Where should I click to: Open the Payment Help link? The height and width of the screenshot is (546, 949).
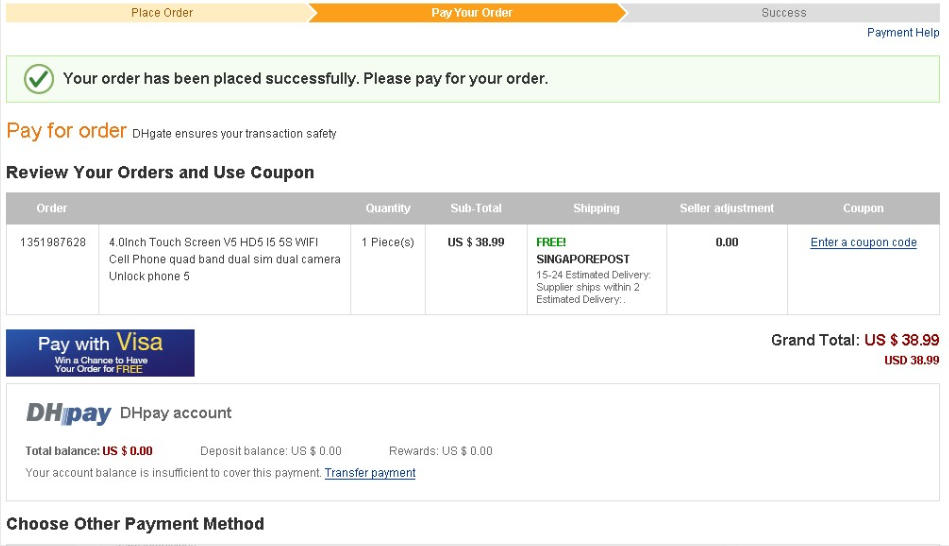click(x=902, y=33)
